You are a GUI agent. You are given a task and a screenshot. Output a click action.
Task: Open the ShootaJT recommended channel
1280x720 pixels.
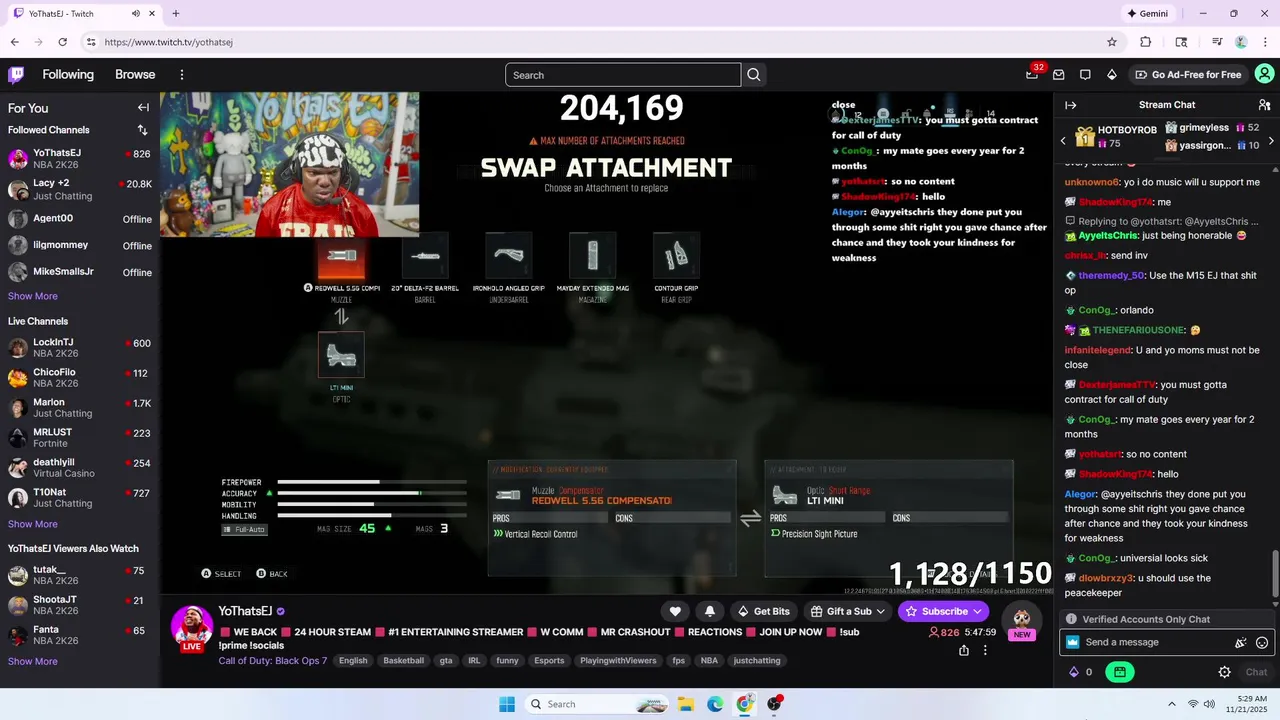80,605
